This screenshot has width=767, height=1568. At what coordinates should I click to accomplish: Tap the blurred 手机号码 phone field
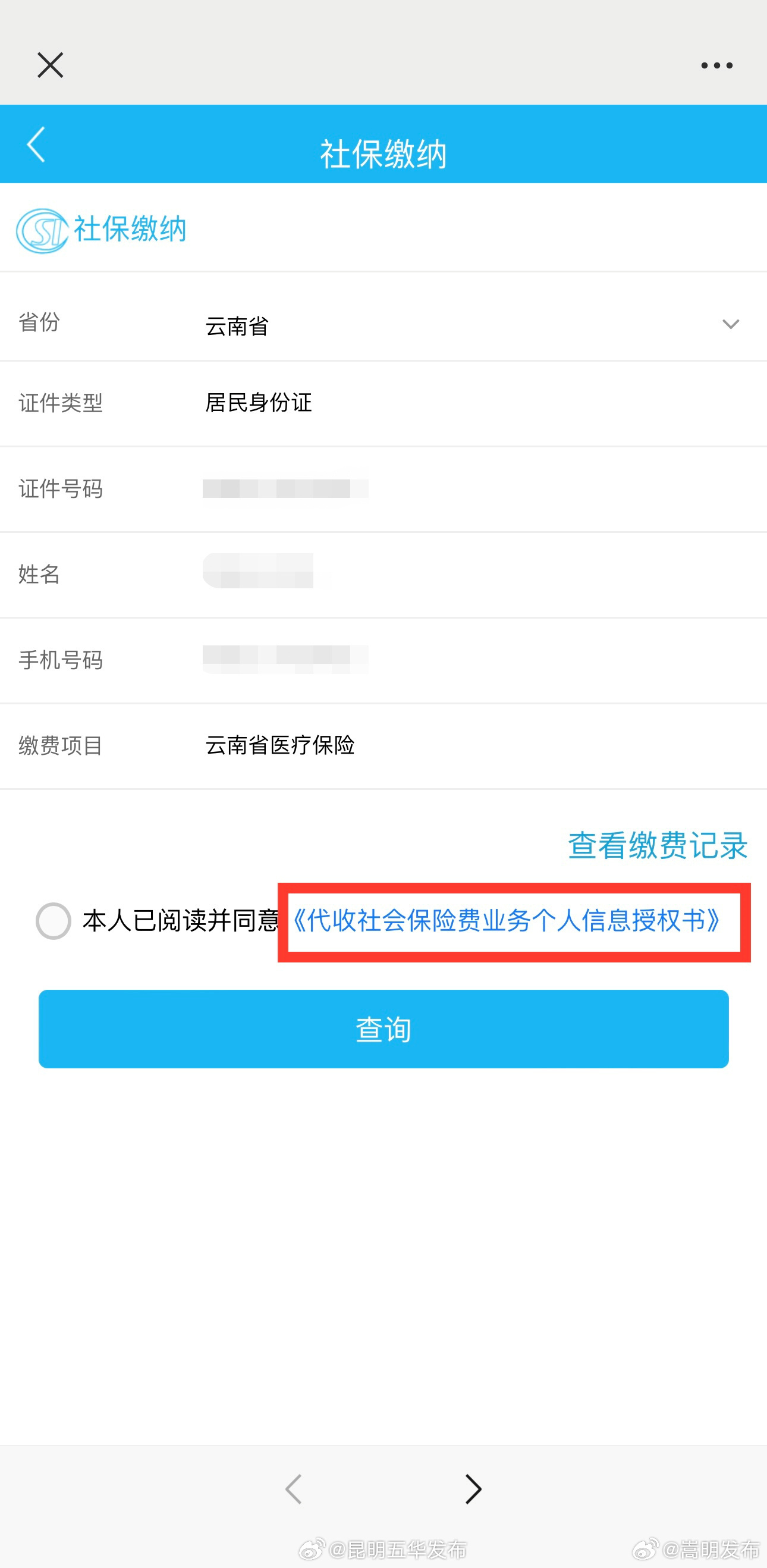[286, 659]
